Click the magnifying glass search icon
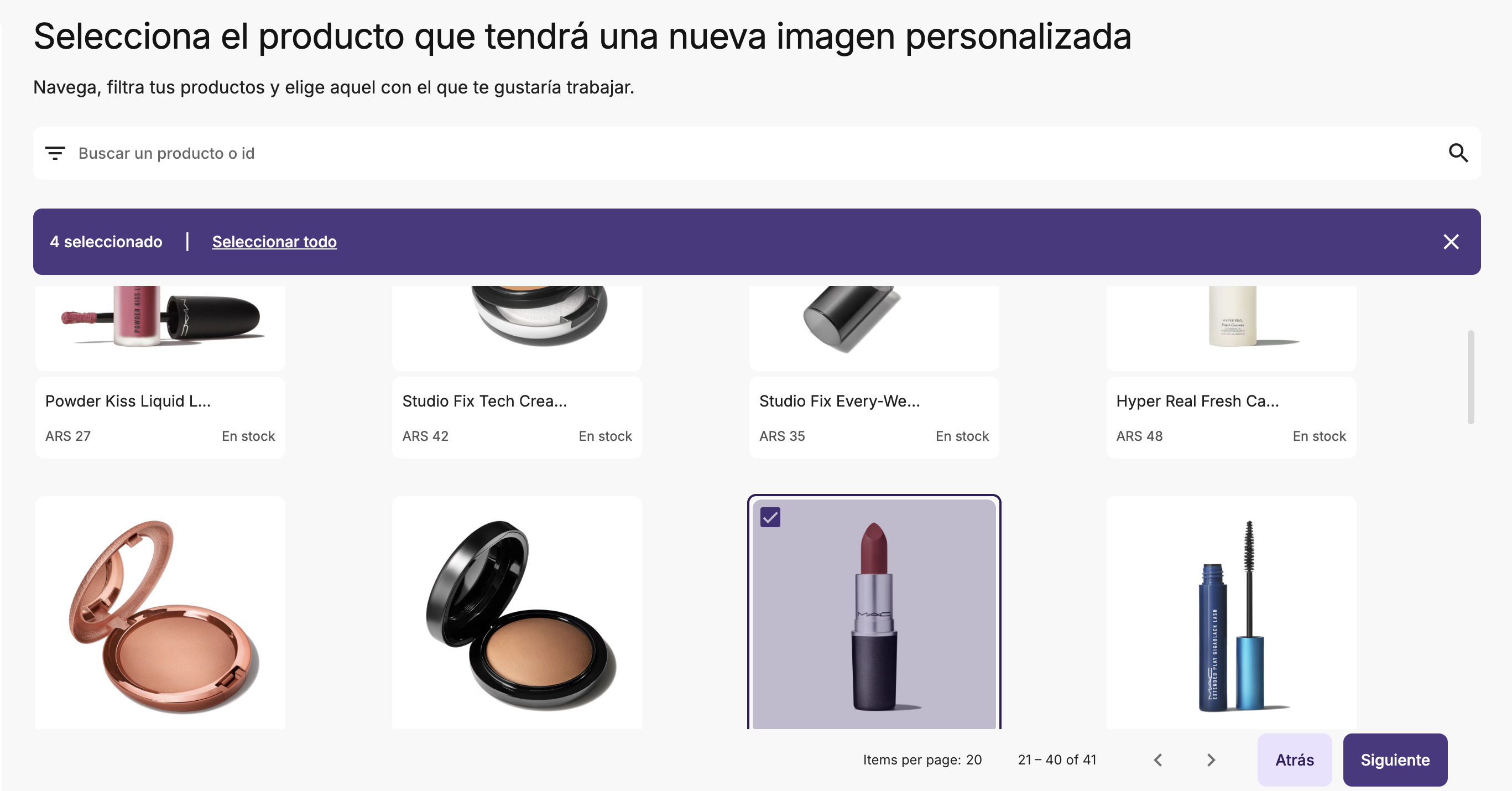 1458,153
